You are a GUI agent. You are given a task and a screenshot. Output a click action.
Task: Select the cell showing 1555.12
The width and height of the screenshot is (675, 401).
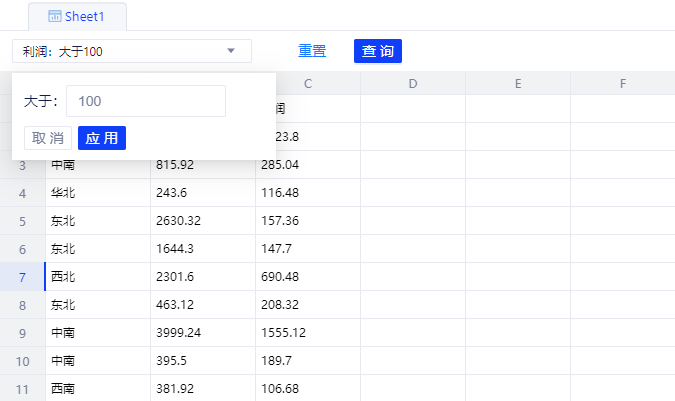[307, 333]
